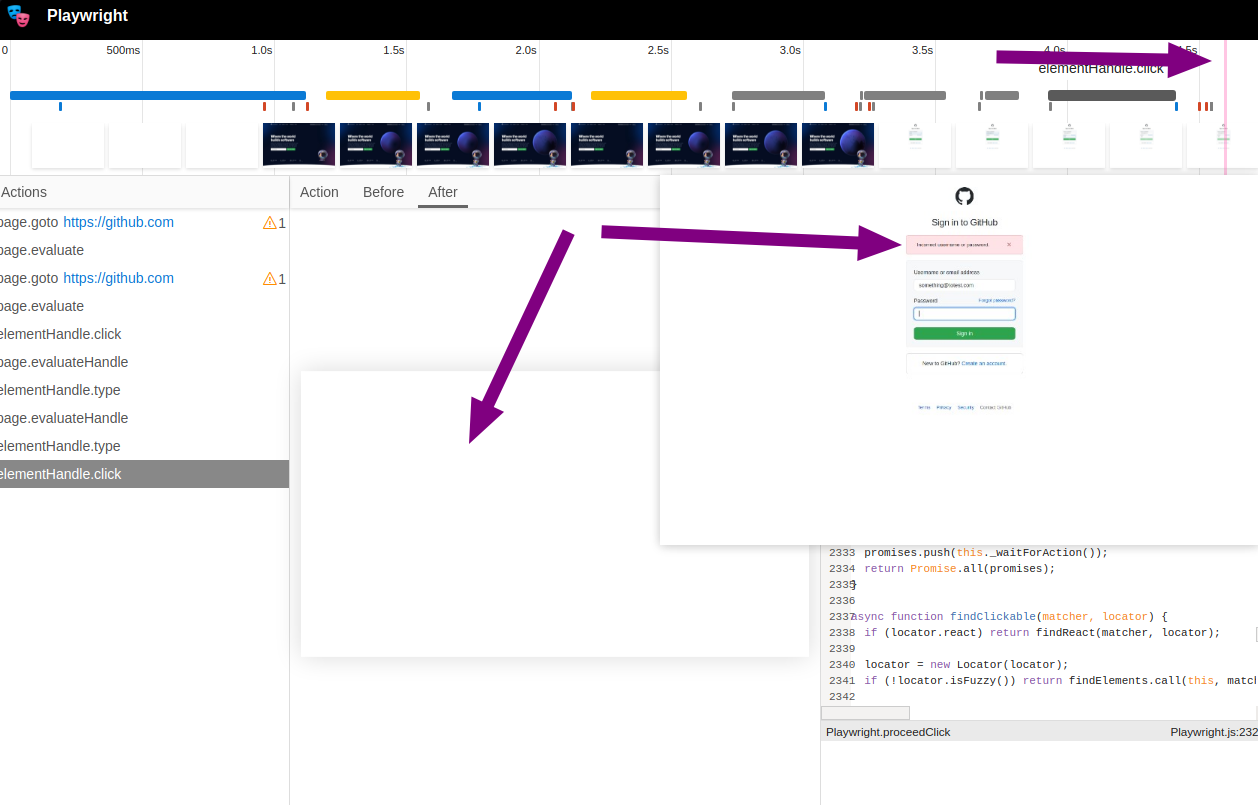
Task: Select the second page.evaluateHandle action
Action: (144, 418)
